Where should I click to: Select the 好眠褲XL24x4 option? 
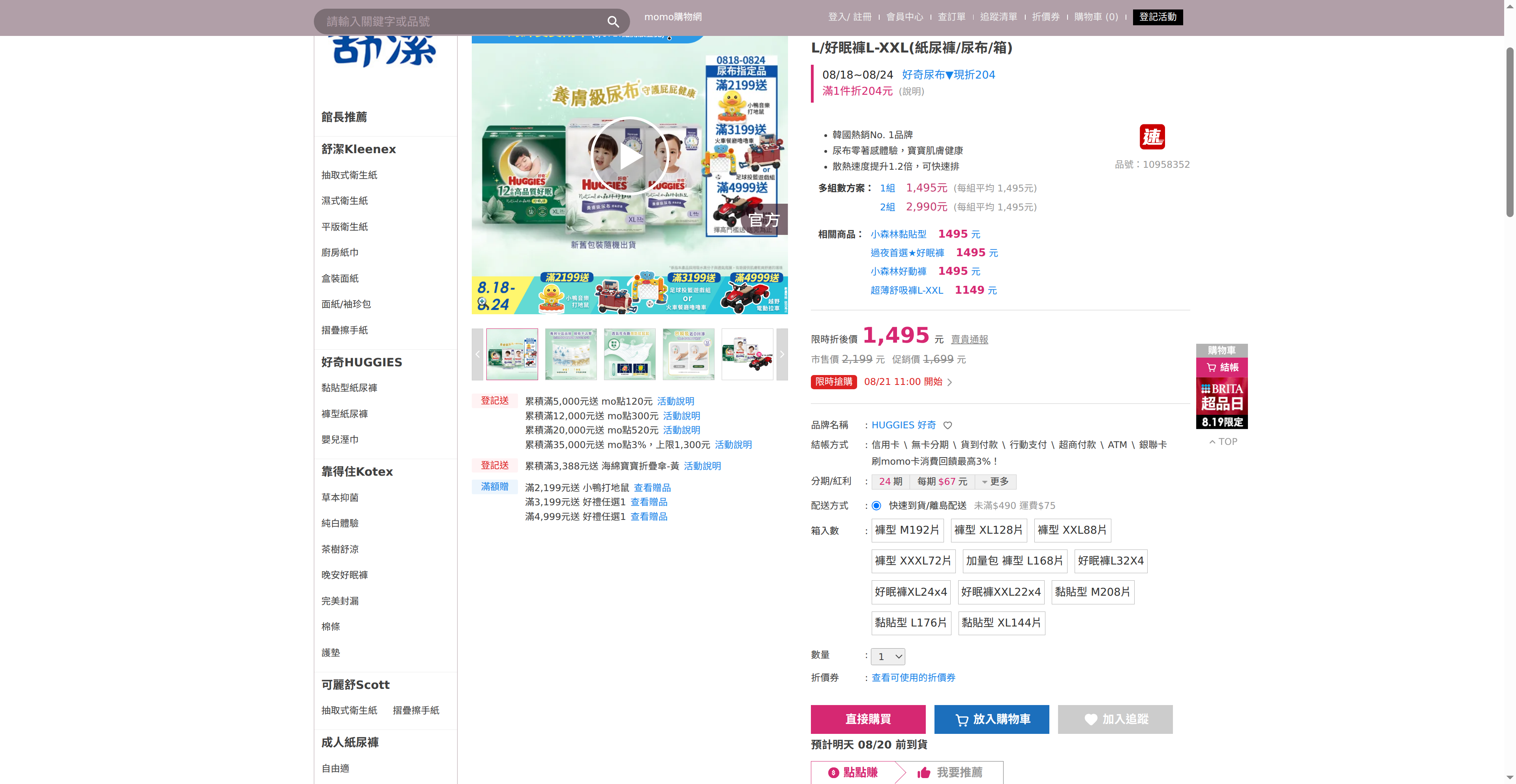pos(911,592)
